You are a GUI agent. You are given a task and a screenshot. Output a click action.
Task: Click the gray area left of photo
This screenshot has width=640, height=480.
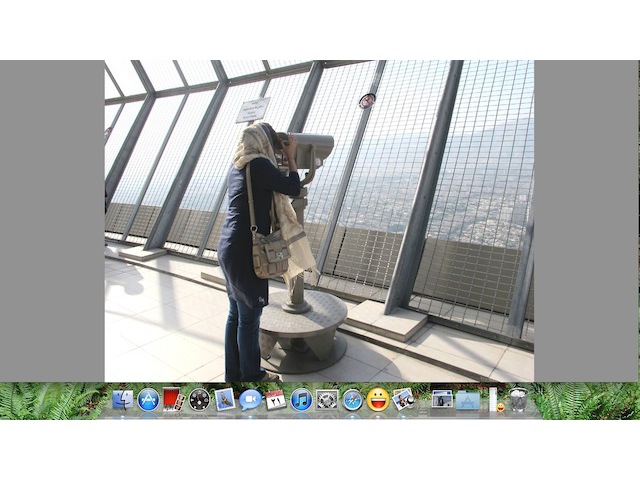pos(52,220)
